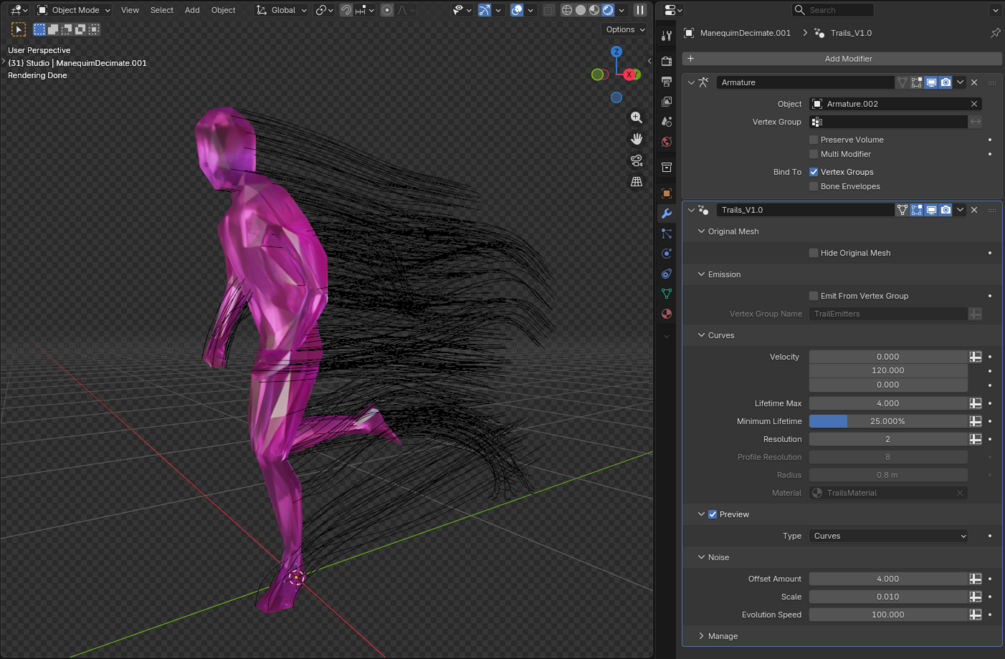
Task: Toggle Trails_V1.0 edit mode display
Action: (x=917, y=210)
